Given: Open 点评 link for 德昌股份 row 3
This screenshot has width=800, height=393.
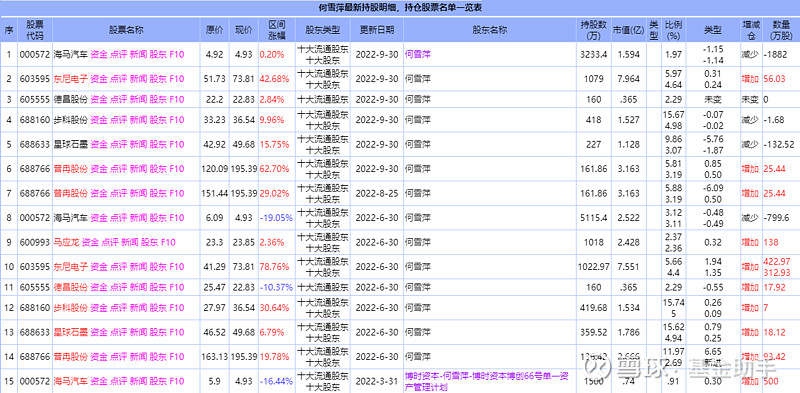Looking at the screenshot, I should pos(119,100).
